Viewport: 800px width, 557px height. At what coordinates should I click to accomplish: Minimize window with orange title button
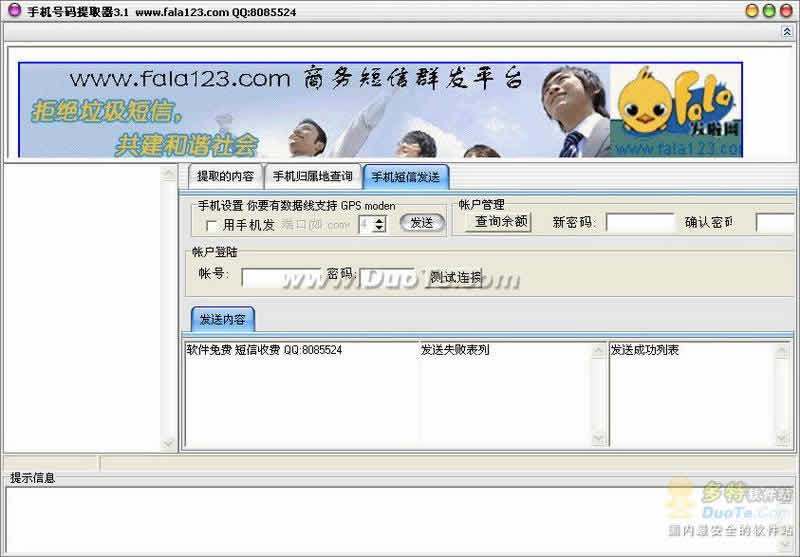(x=752, y=10)
